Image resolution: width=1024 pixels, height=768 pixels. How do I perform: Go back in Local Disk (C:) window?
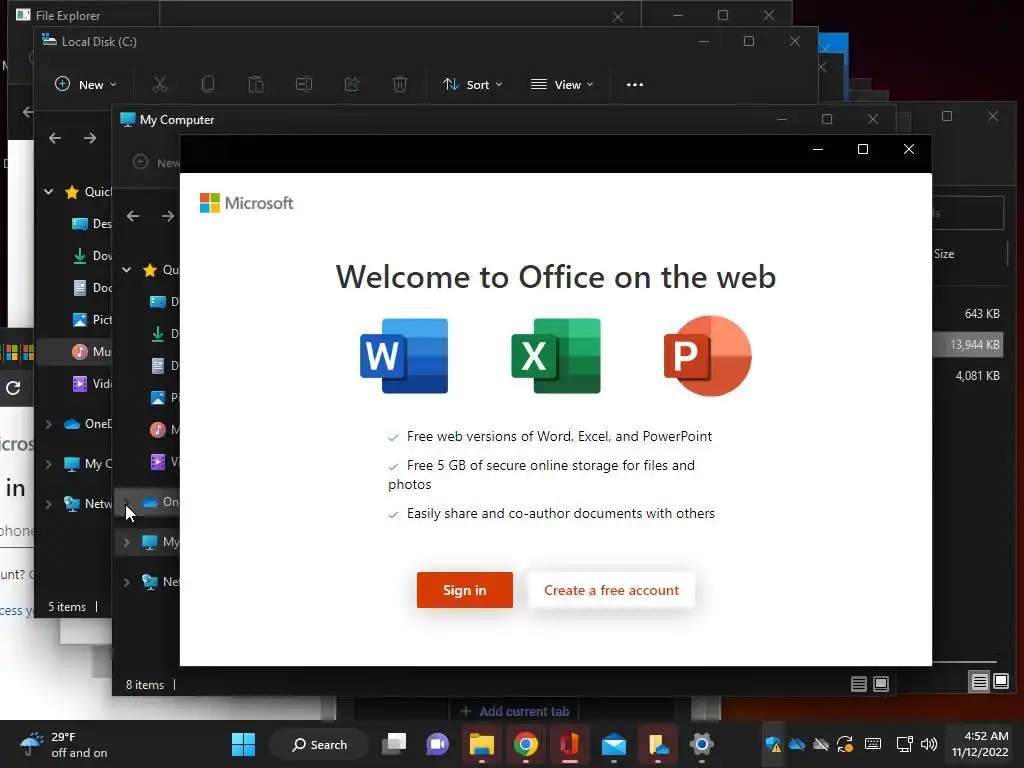pyautogui.click(x=55, y=138)
